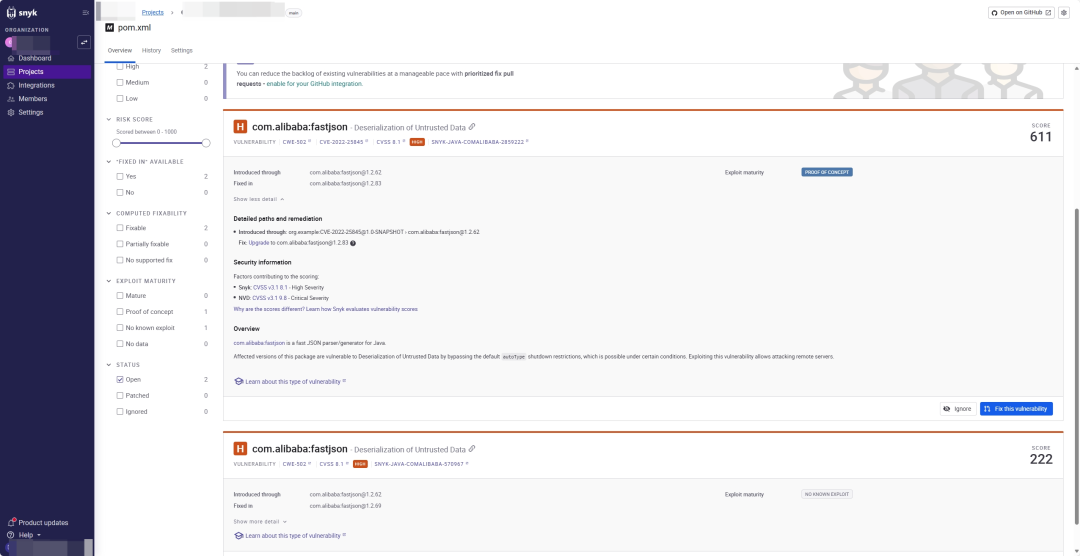The image size is (1080, 556).
Task: Click Open on GitHub button
Action: 1021,12
